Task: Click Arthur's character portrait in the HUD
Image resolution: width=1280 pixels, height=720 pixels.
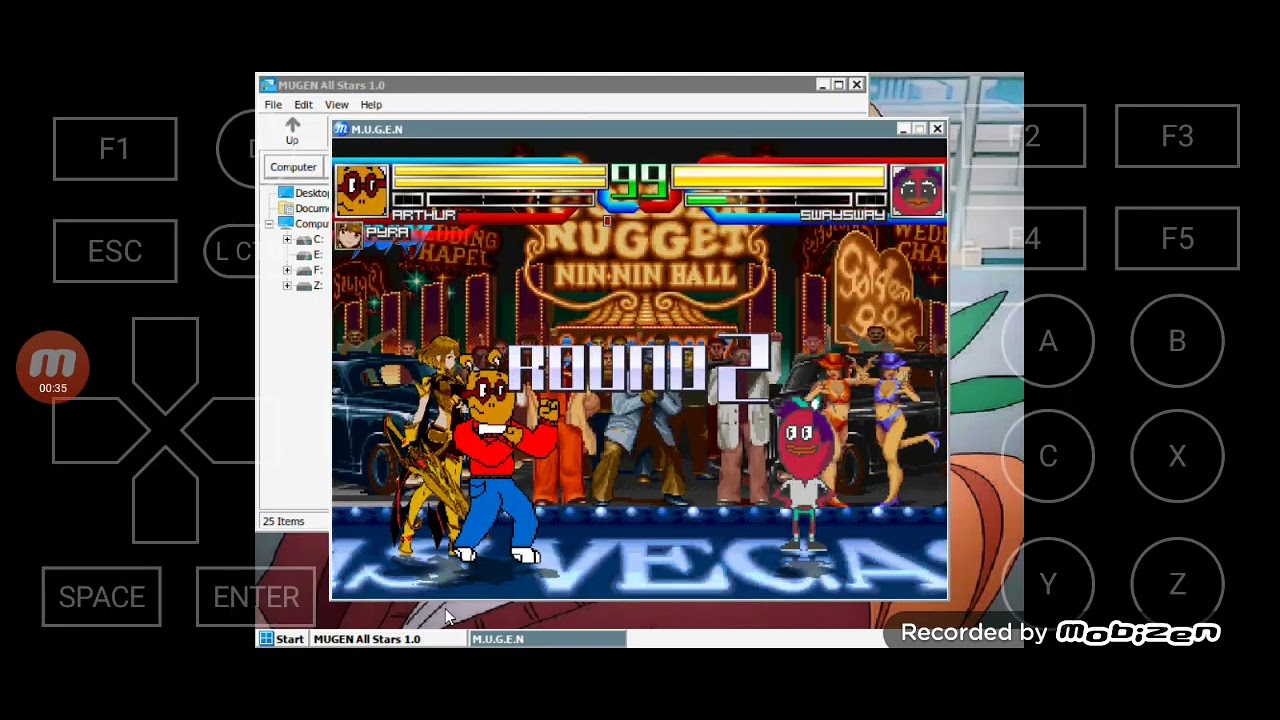Action: (x=361, y=190)
